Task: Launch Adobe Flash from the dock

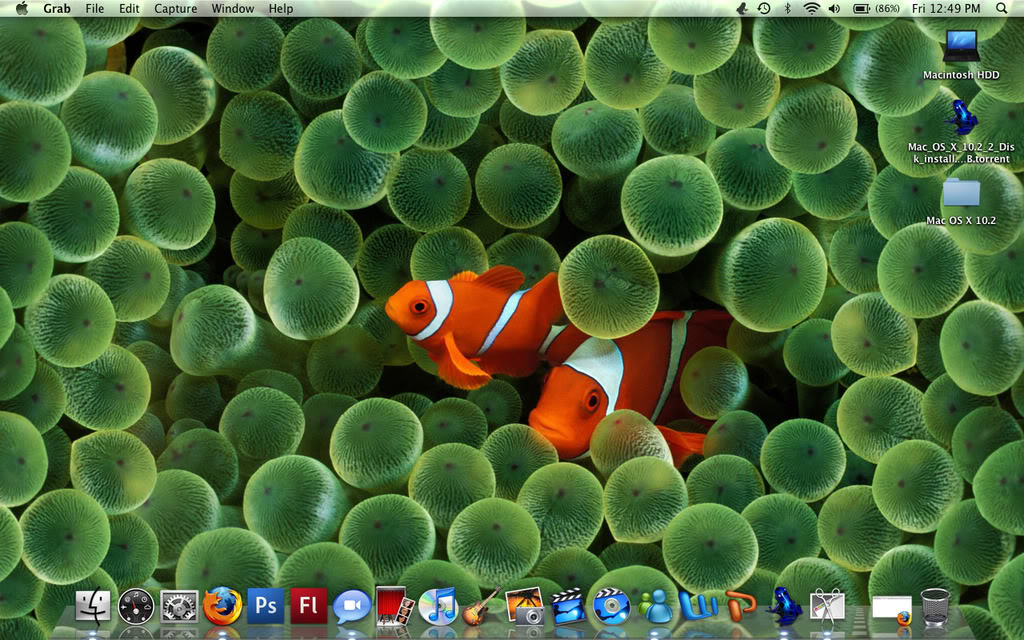Action: click(x=308, y=605)
